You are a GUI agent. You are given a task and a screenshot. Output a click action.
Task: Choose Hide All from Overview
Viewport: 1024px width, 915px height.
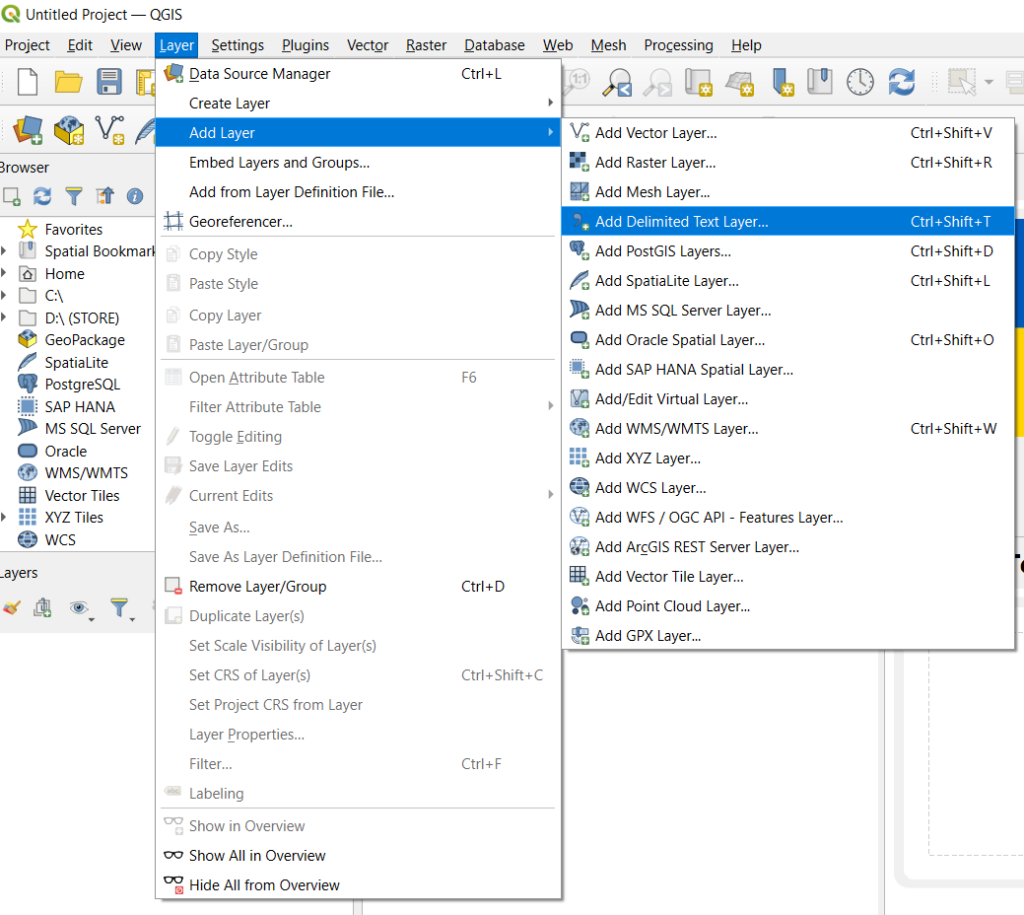264,885
